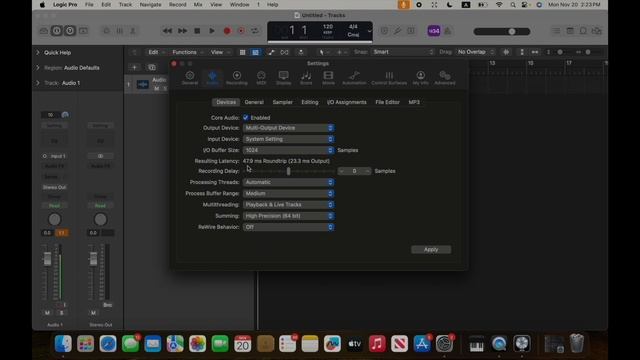Switch to the File Editor tab
The image size is (640, 360).
click(387, 102)
